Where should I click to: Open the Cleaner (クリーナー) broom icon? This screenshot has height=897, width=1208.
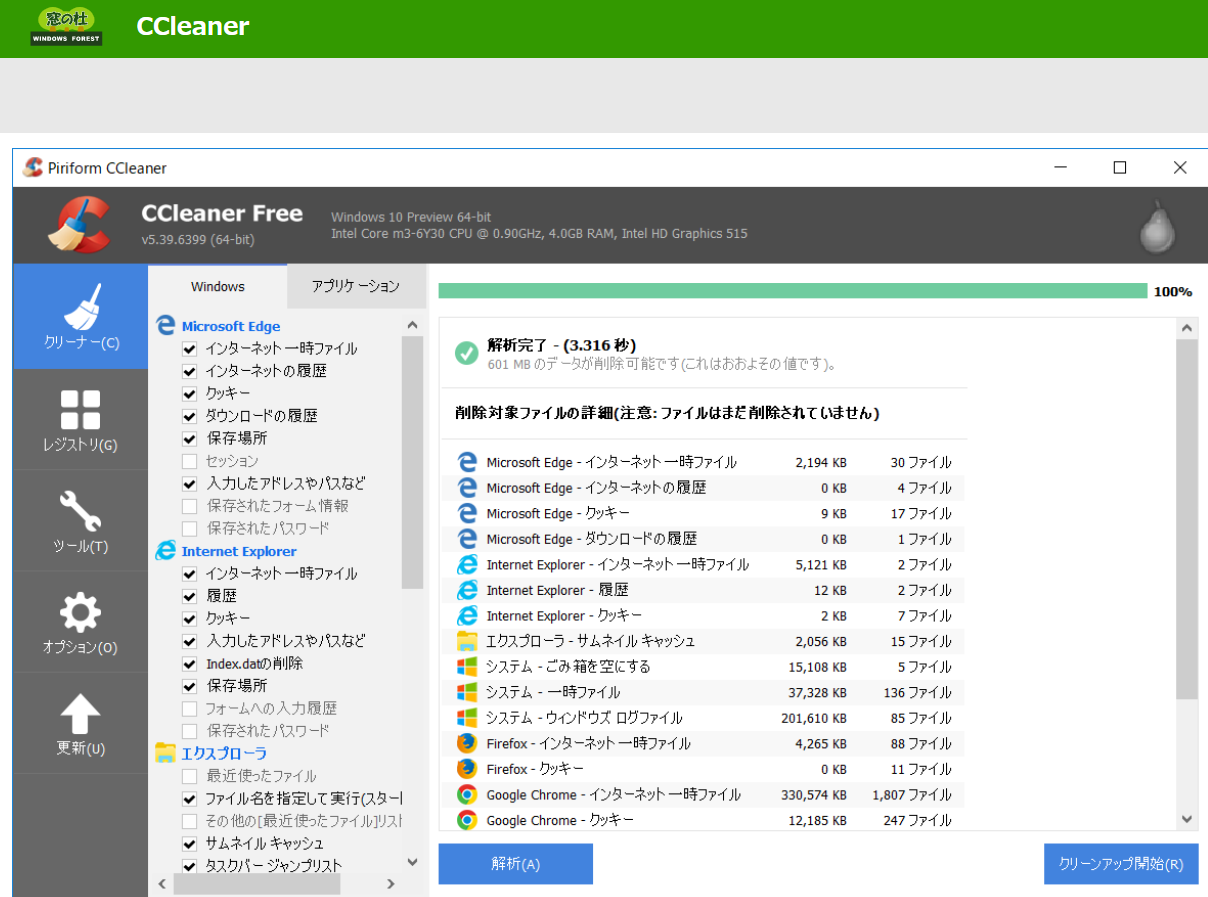(x=81, y=308)
